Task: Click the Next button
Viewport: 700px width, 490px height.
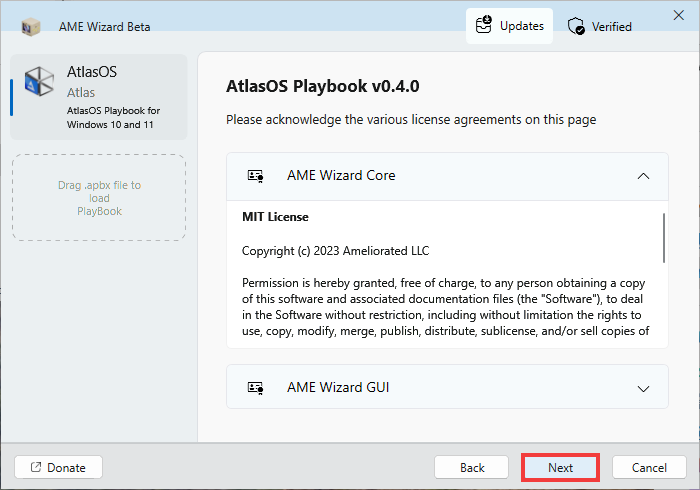Action: [560, 468]
